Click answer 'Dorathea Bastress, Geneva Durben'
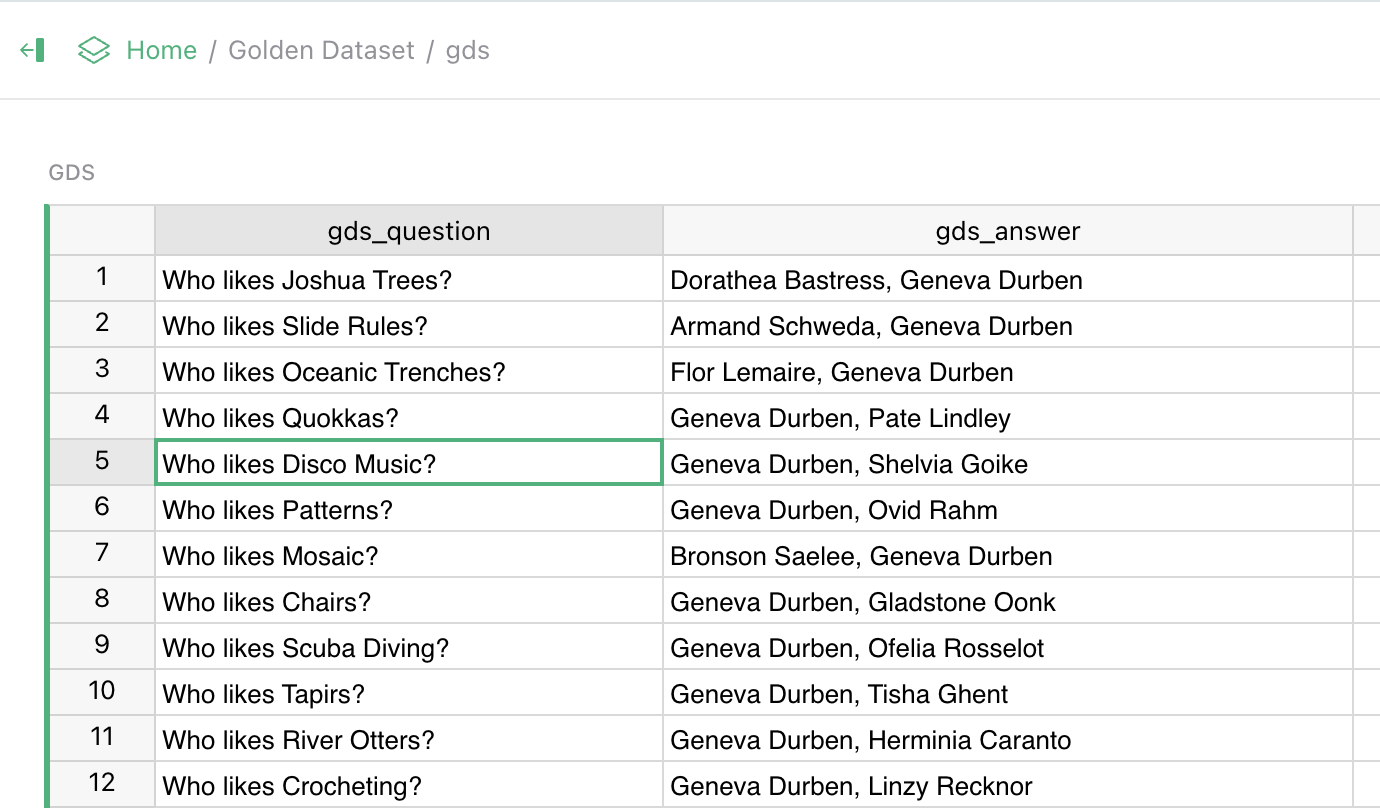This screenshot has height=808, width=1380. [x=1007, y=279]
